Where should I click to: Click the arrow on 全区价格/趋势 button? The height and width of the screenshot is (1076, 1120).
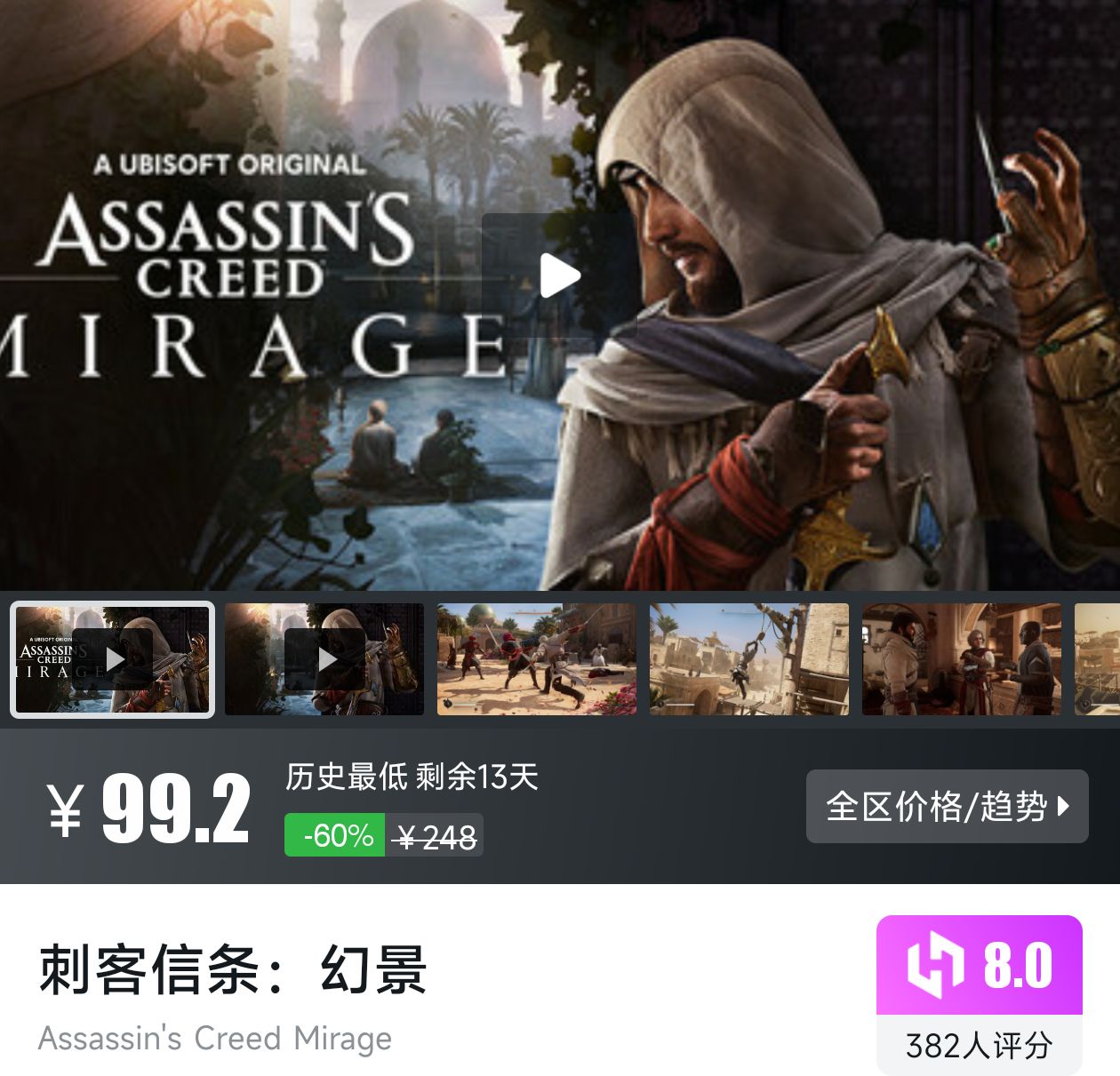pos(1064,807)
